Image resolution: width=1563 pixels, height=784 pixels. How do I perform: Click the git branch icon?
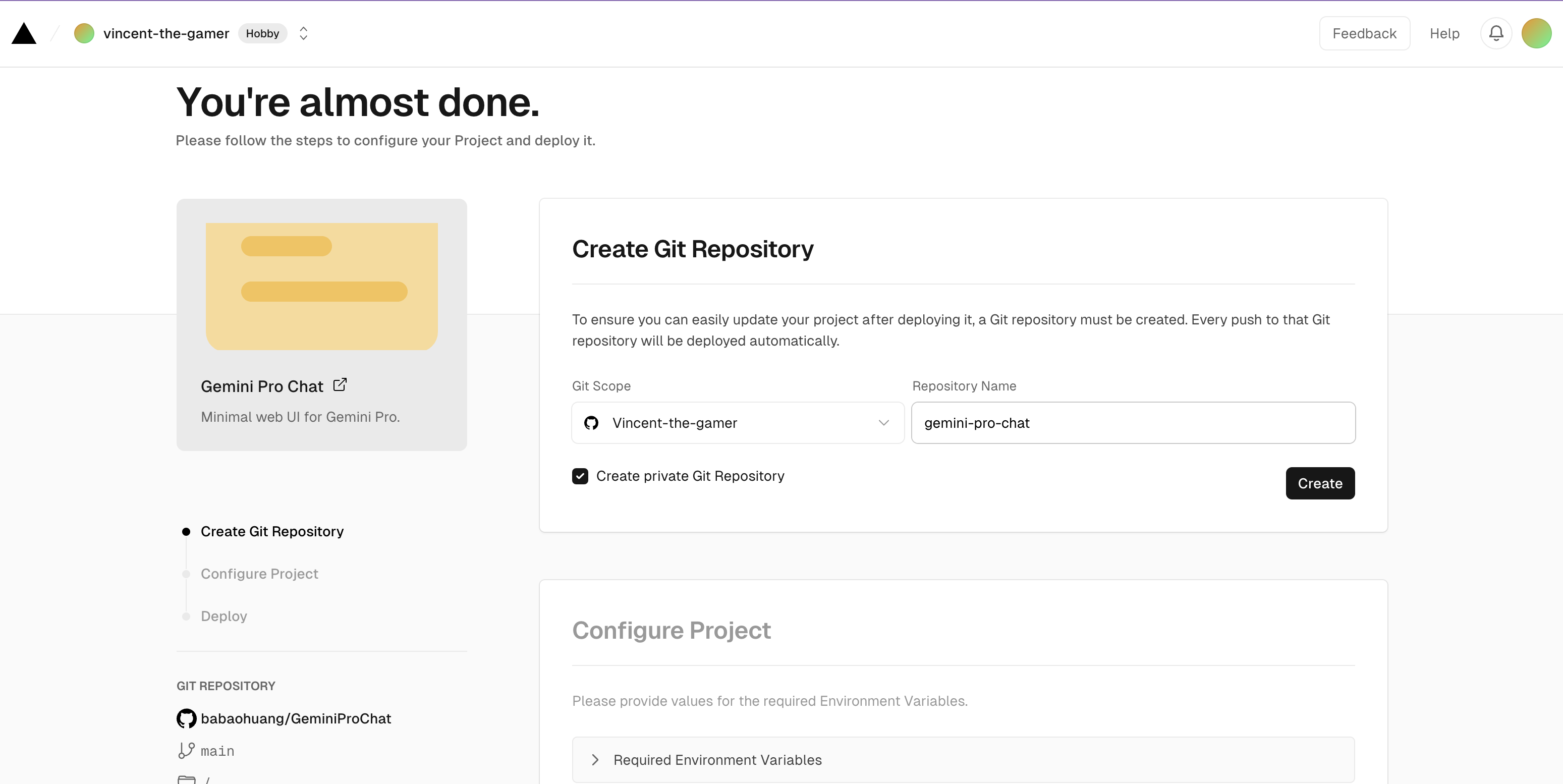[186, 751]
